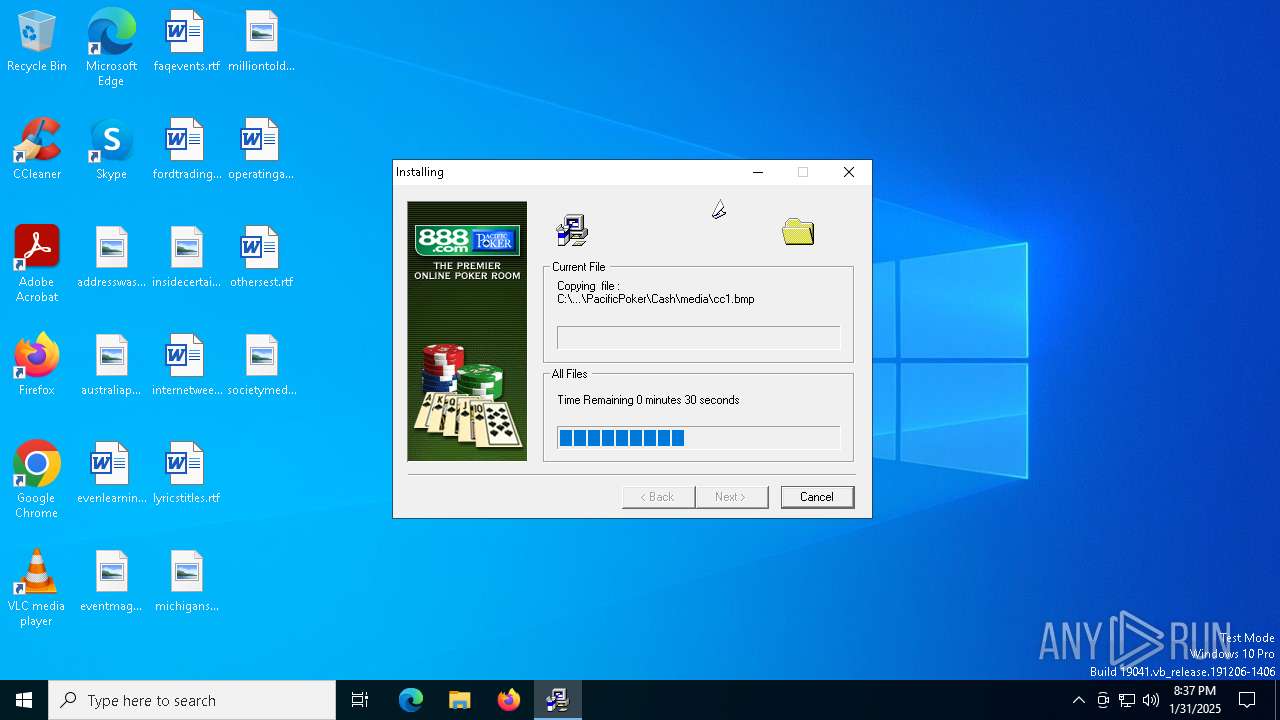The image size is (1280, 720).
Task: Open Firefox desktop shortcut
Action: 37,365
